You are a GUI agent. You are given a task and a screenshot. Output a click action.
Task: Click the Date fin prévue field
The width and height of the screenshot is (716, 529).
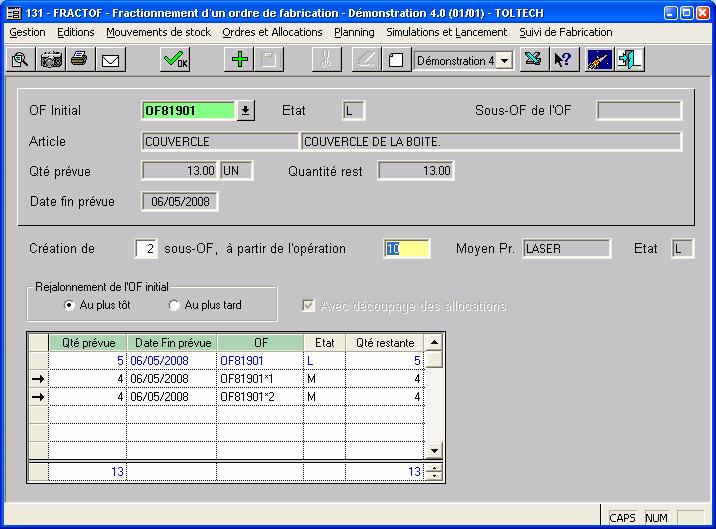pos(180,201)
